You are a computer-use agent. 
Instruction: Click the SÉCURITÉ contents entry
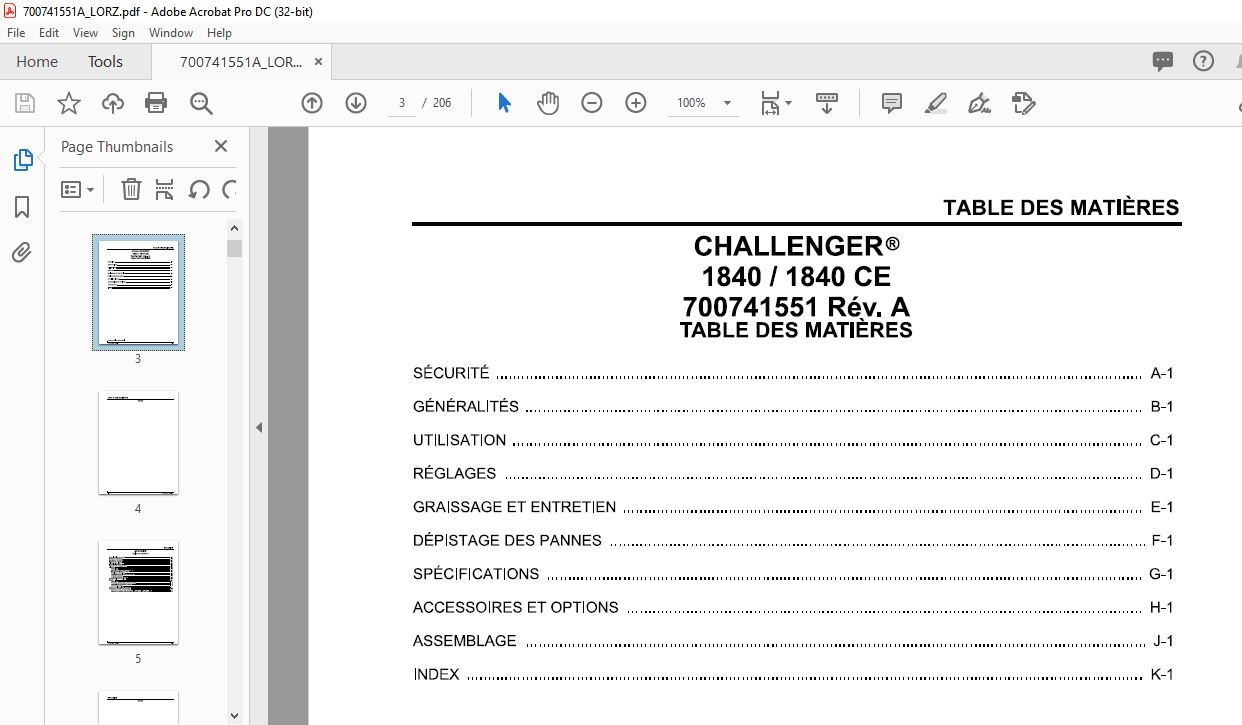[x=793, y=373]
